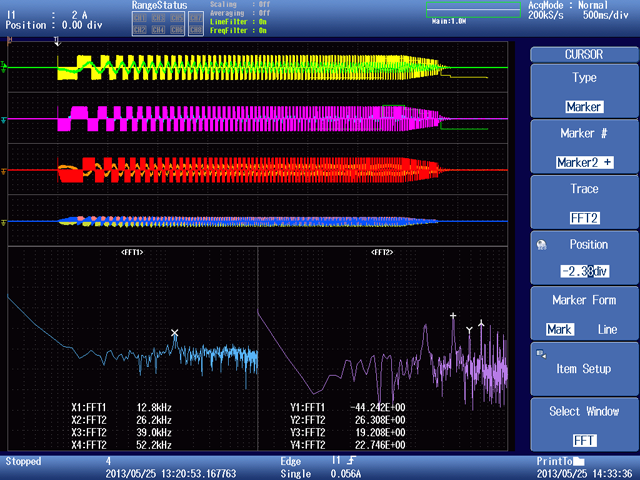Click the X2:FFT2 26.2kHz marker readout
The height and width of the screenshot is (480, 640).
click(121, 420)
